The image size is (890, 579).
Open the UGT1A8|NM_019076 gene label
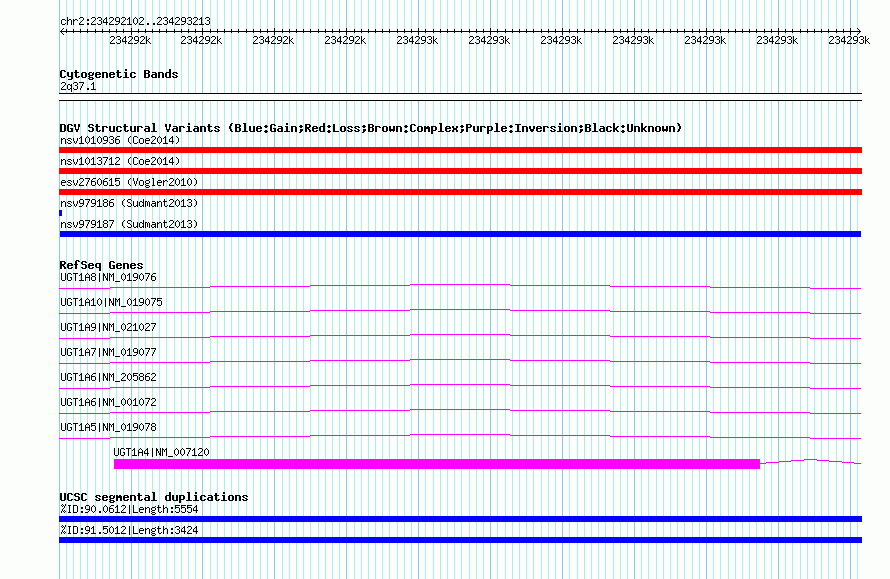(108, 278)
